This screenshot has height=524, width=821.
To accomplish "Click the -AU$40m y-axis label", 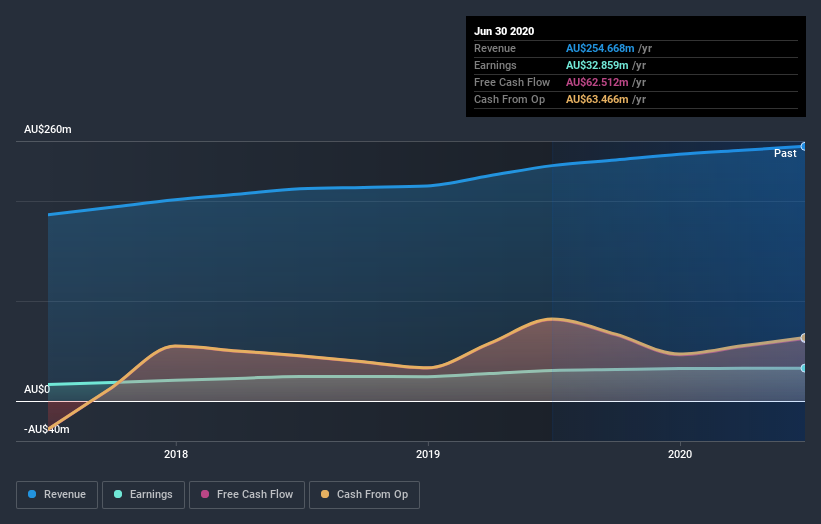I will (47, 429).
